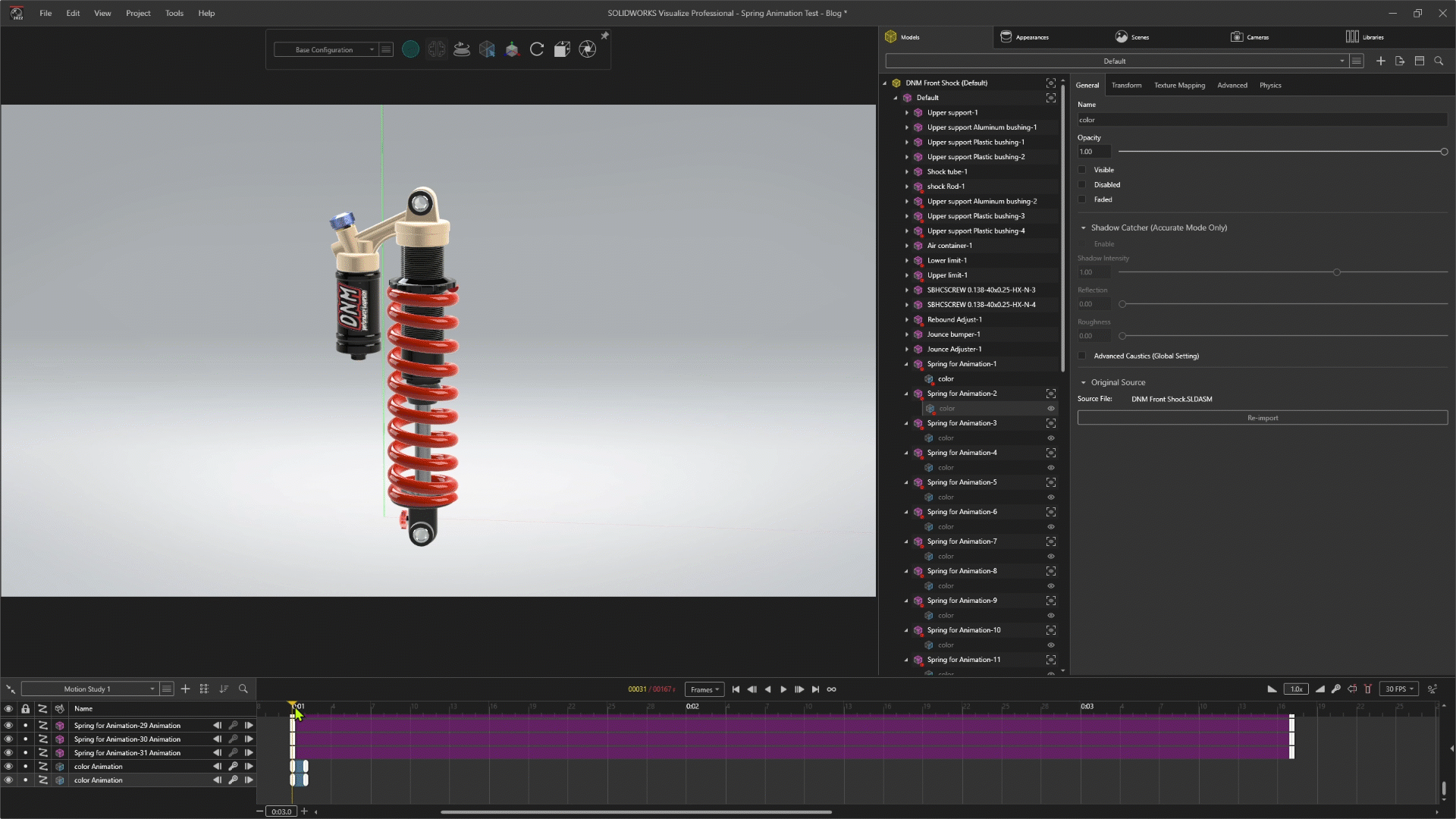Click the 1.0x playback speed box
Viewport: 1456px width, 819px height.
click(x=1296, y=689)
